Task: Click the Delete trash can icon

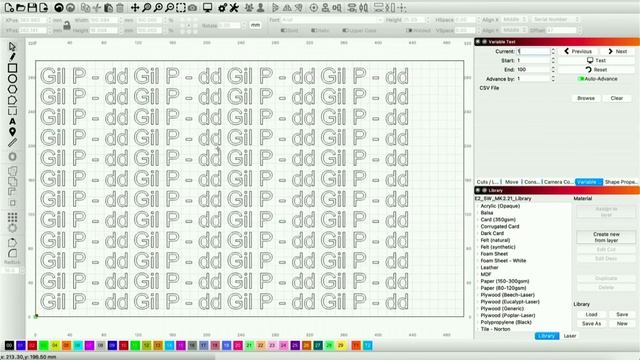Action: click(120, 7)
